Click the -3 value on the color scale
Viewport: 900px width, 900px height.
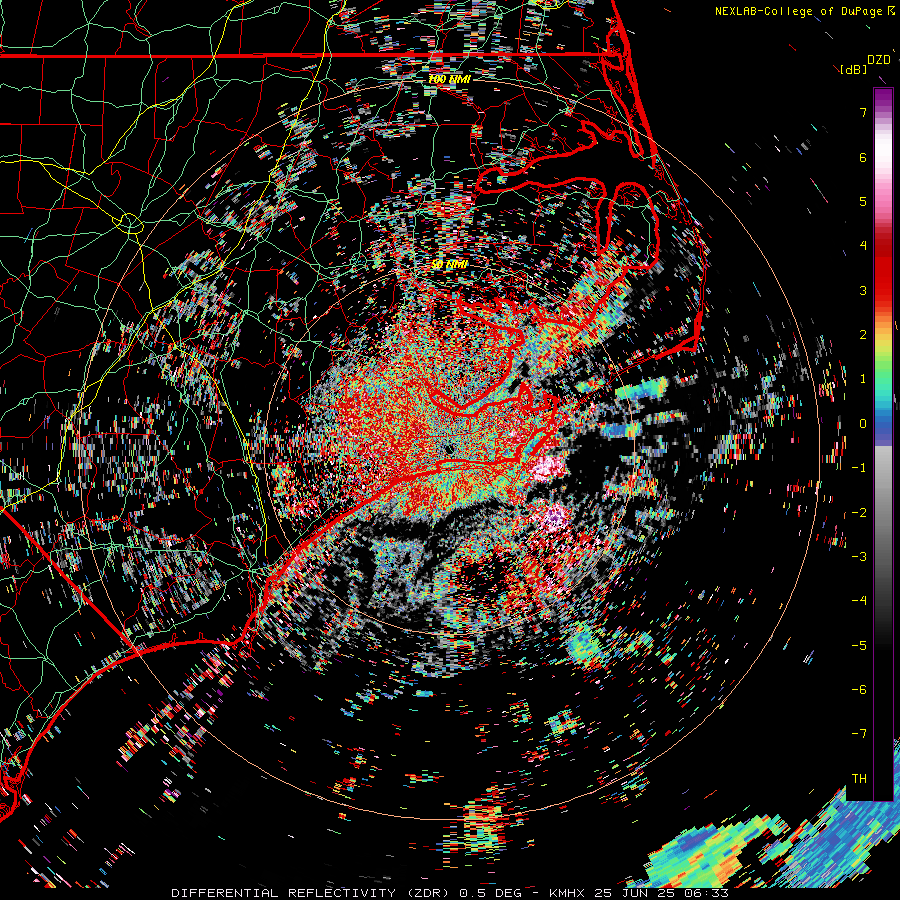coord(859,557)
